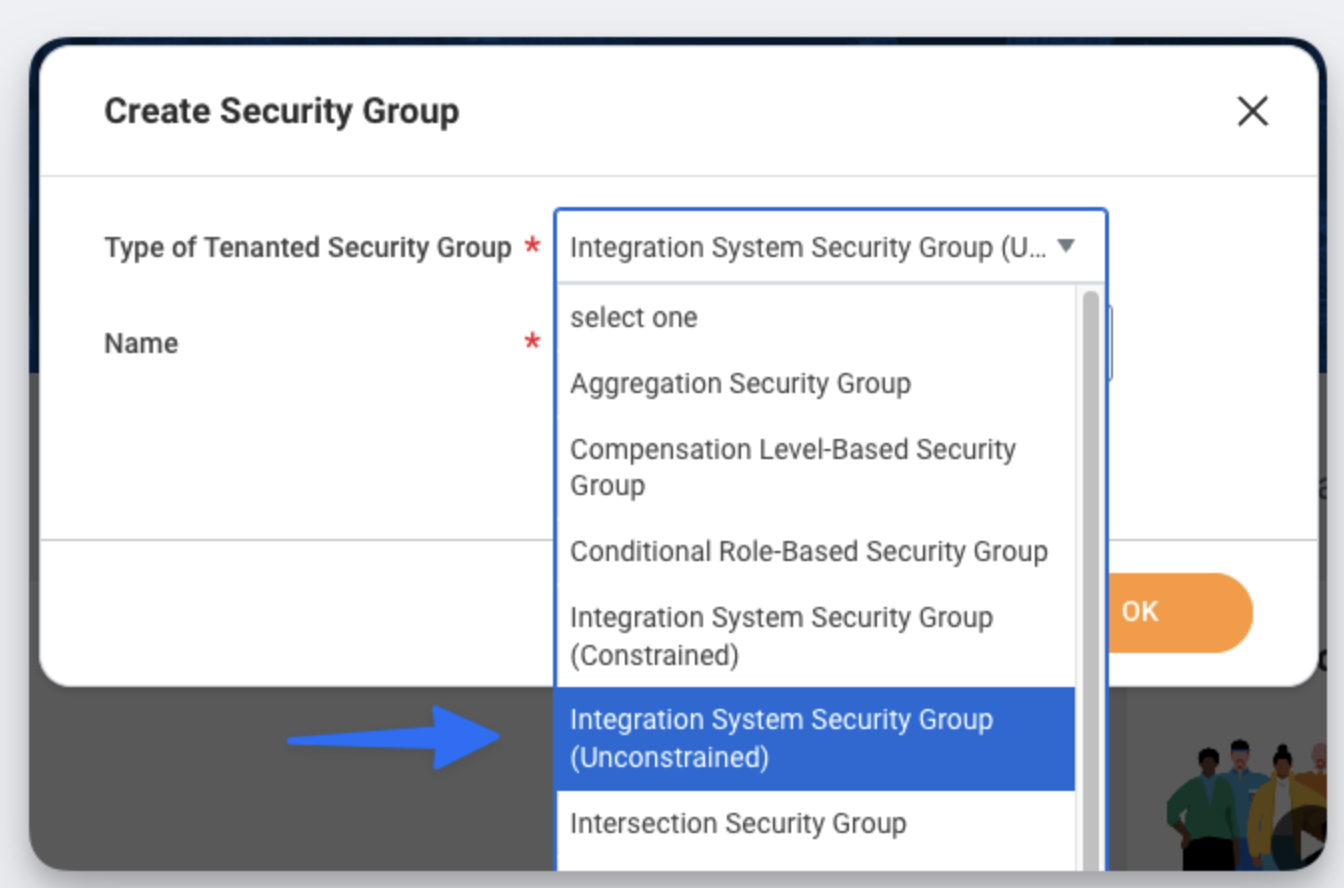Choose the 'select one' placeholder option
Screen dimensions: 1344x888
633,318
